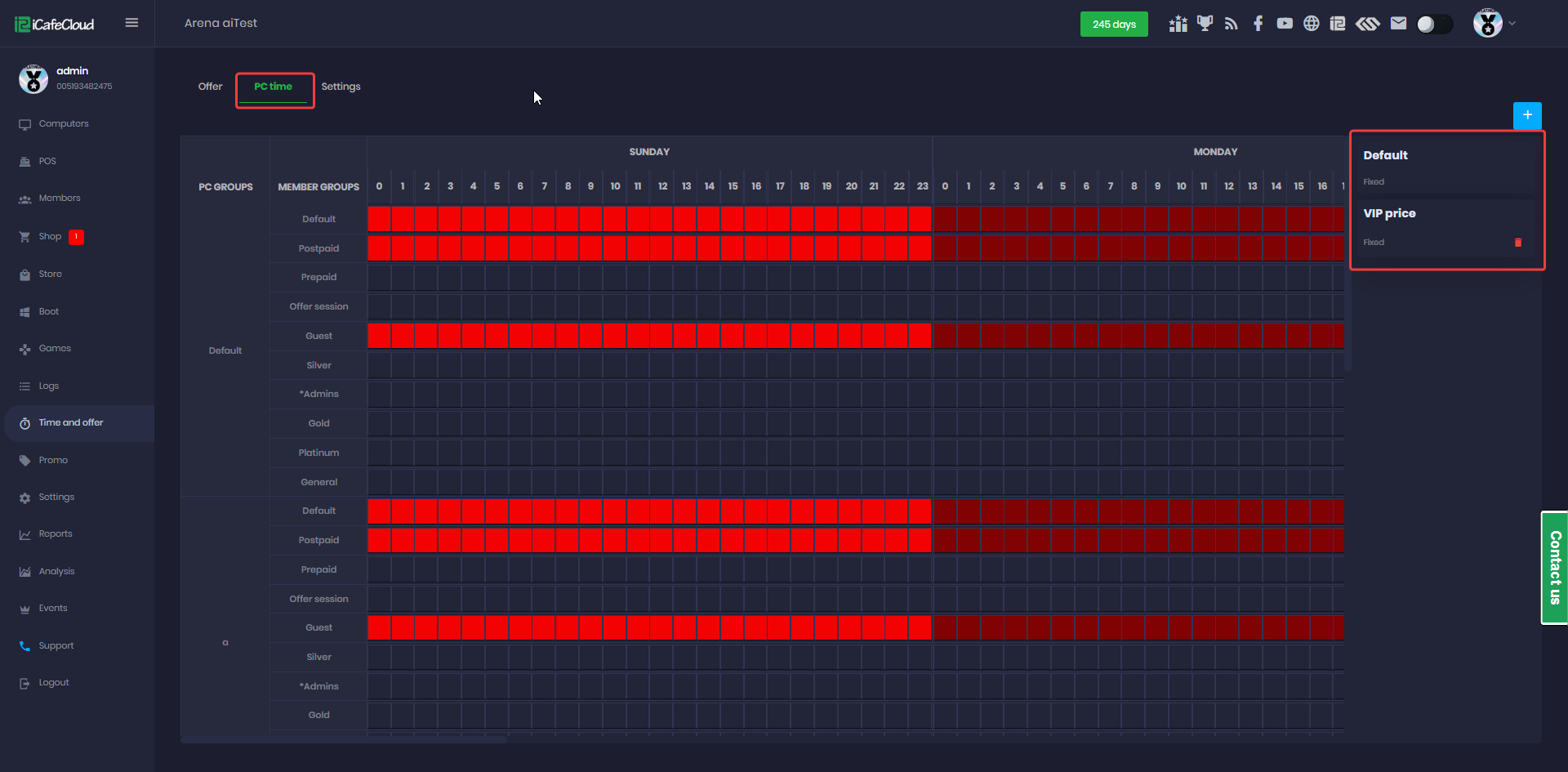Expand the profile avatar dropdown arrow

point(1512,24)
